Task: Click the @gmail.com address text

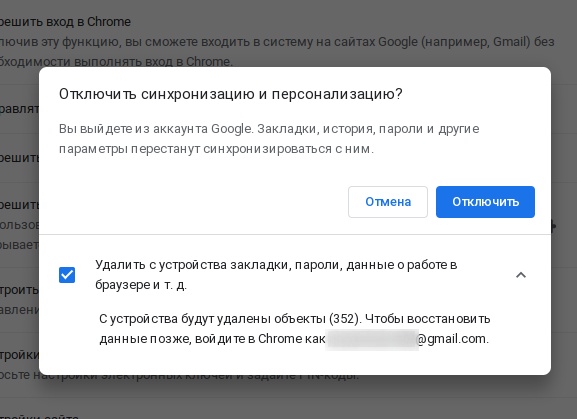Action: (x=452, y=338)
